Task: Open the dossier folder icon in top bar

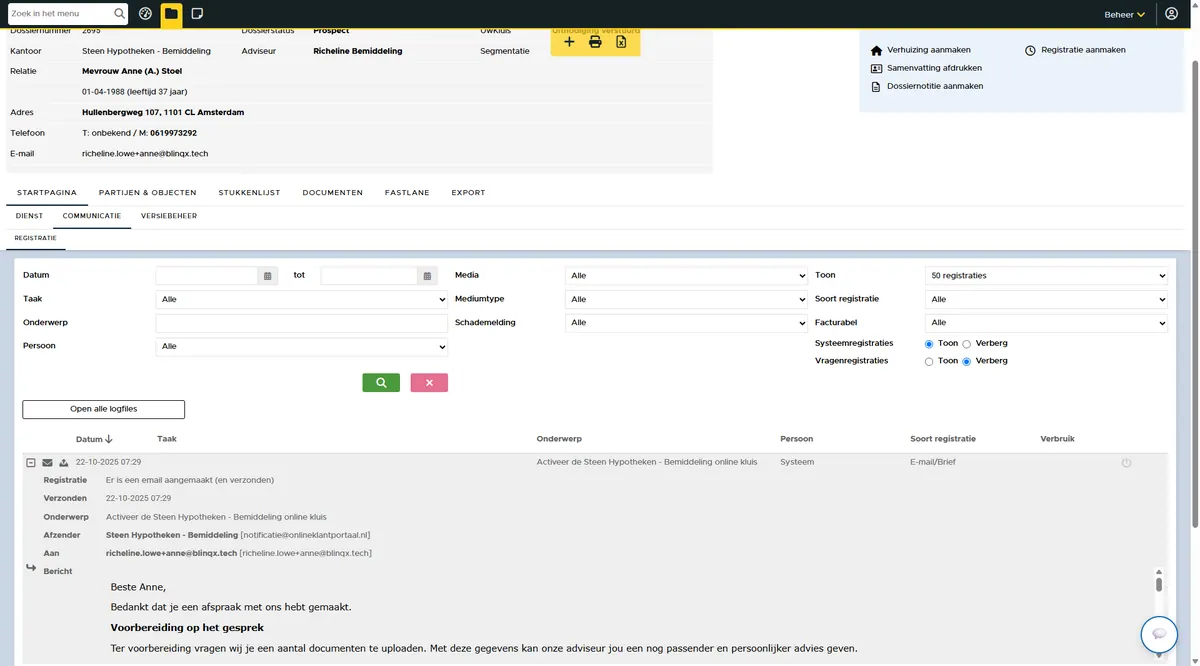Action: point(171,14)
